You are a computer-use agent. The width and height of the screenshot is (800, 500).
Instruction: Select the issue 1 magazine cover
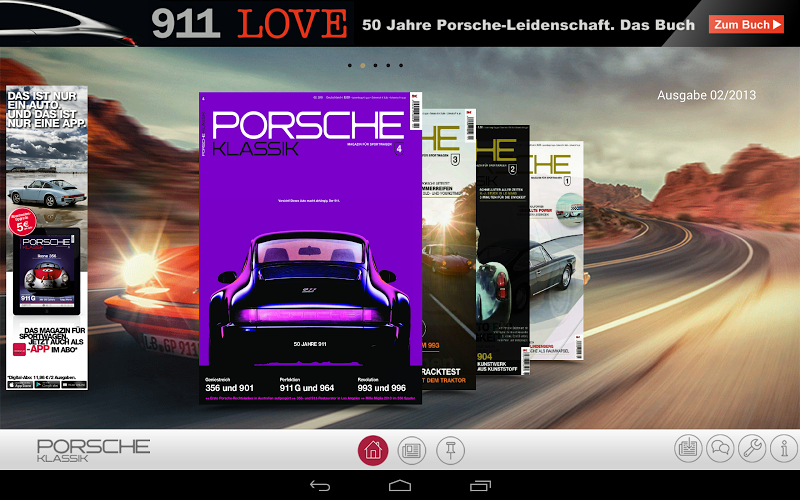point(557,251)
